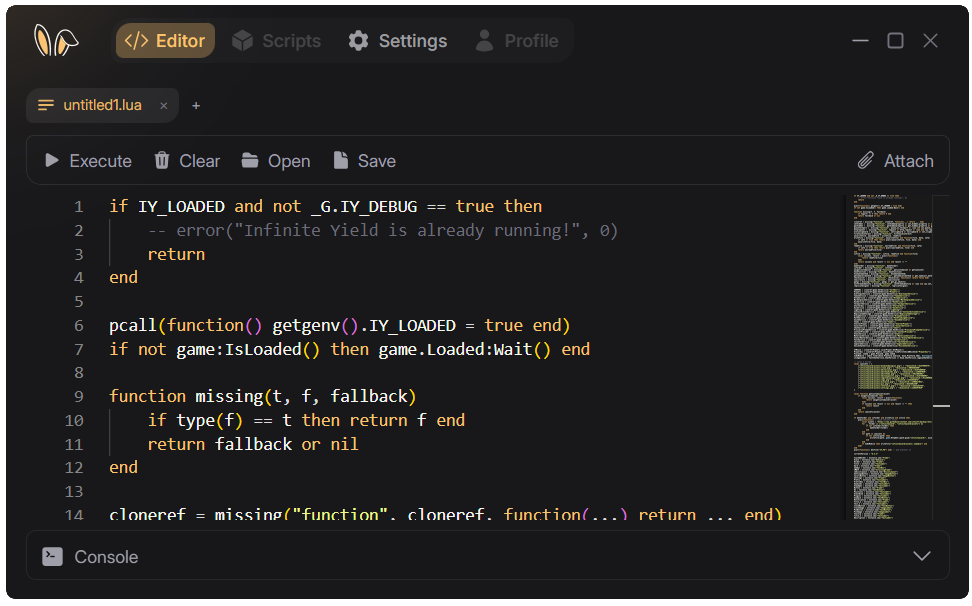Open the Settings section

pos(397,40)
